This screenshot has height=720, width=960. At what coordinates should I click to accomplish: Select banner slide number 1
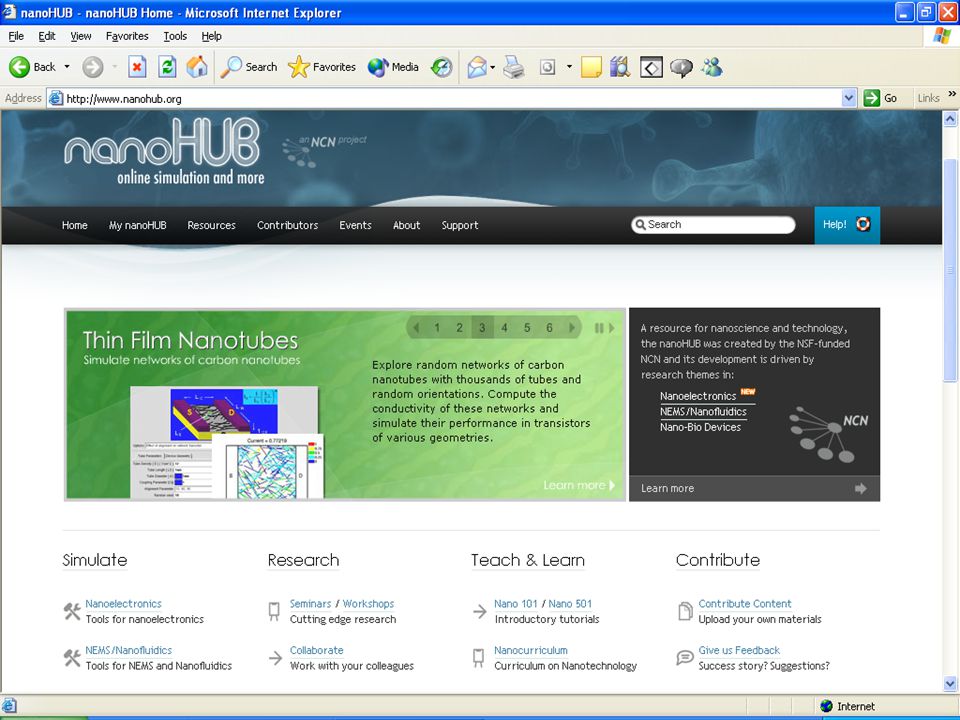[437, 328]
